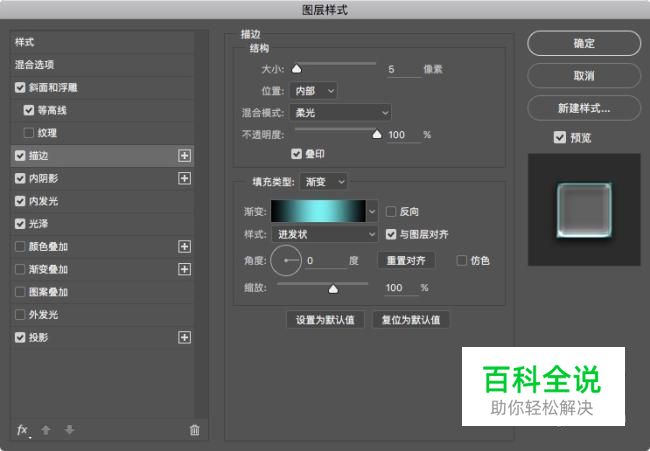
Task: Click 确定 to confirm
Action: (x=584, y=43)
